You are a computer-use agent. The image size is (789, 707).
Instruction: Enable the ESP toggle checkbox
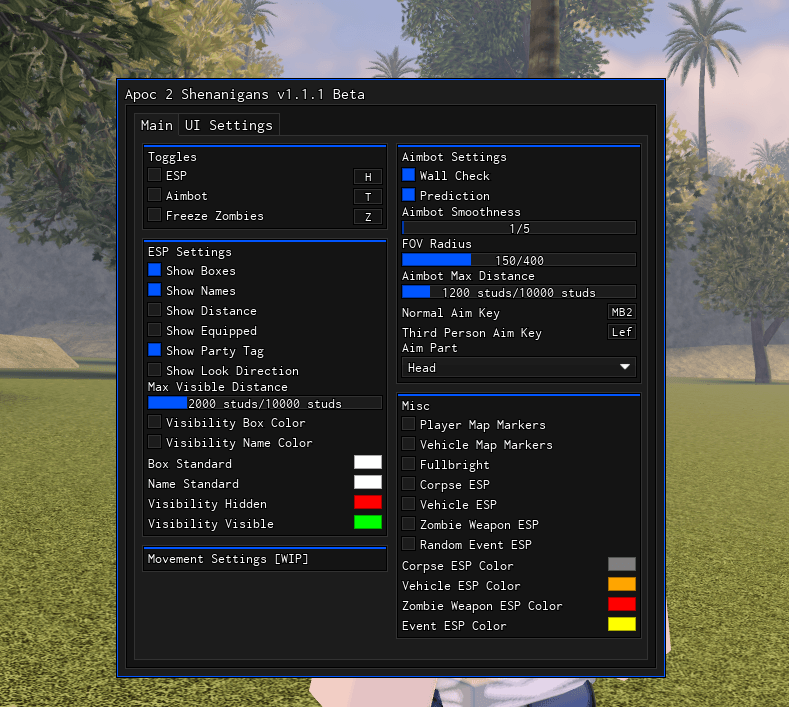(x=154, y=175)
